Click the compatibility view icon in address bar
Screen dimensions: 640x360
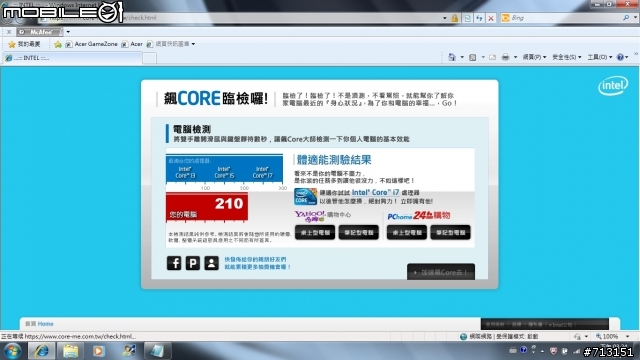(x=468, y=18)
